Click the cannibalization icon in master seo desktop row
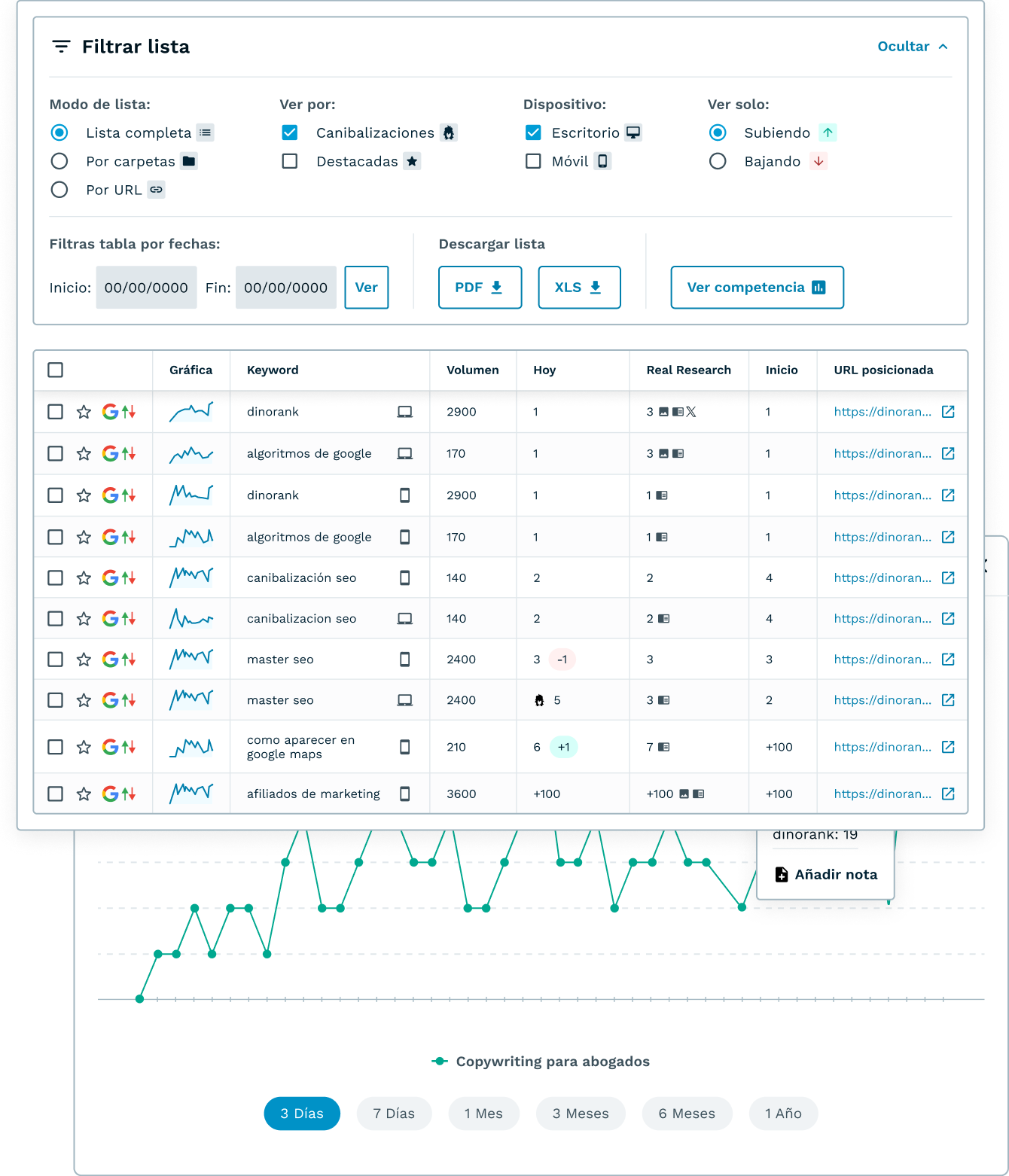This screenshot has height=1176, width=1009. tap(539, 700)
